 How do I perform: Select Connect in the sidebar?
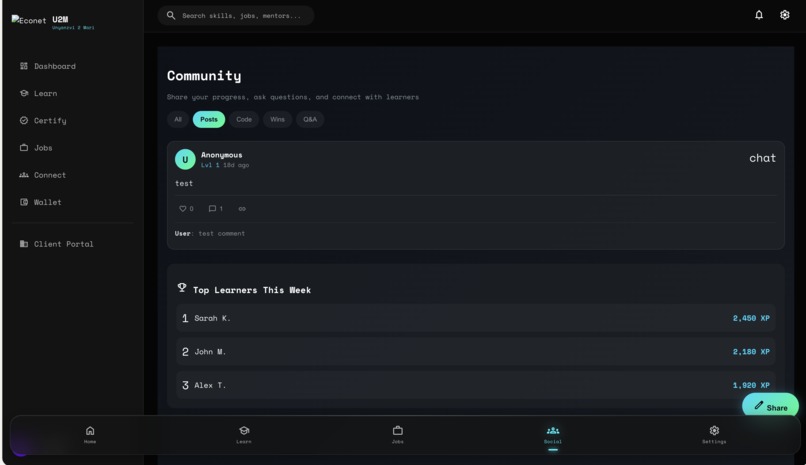43,175
